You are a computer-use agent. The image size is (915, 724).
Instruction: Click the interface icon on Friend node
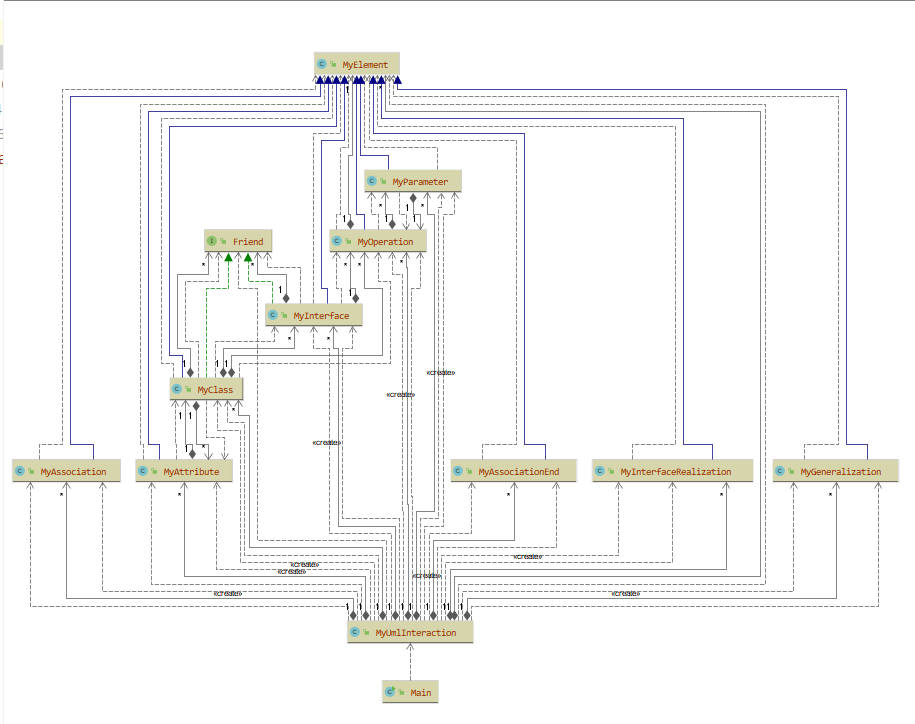pos(212,241)
